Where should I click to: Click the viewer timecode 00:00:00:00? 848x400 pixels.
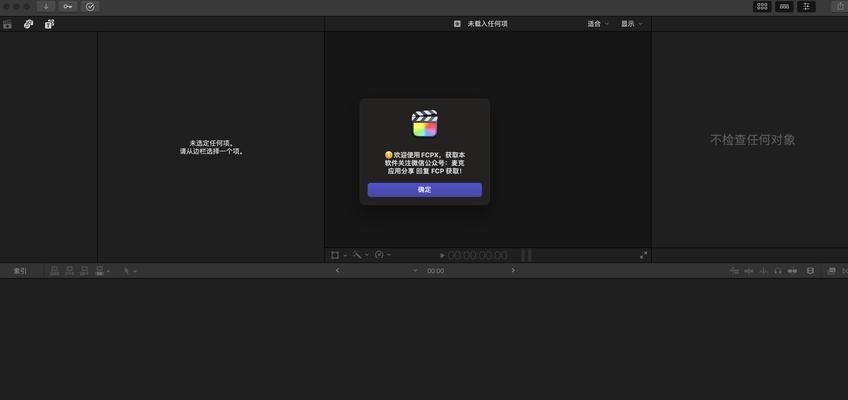click(x=478, y=256)
